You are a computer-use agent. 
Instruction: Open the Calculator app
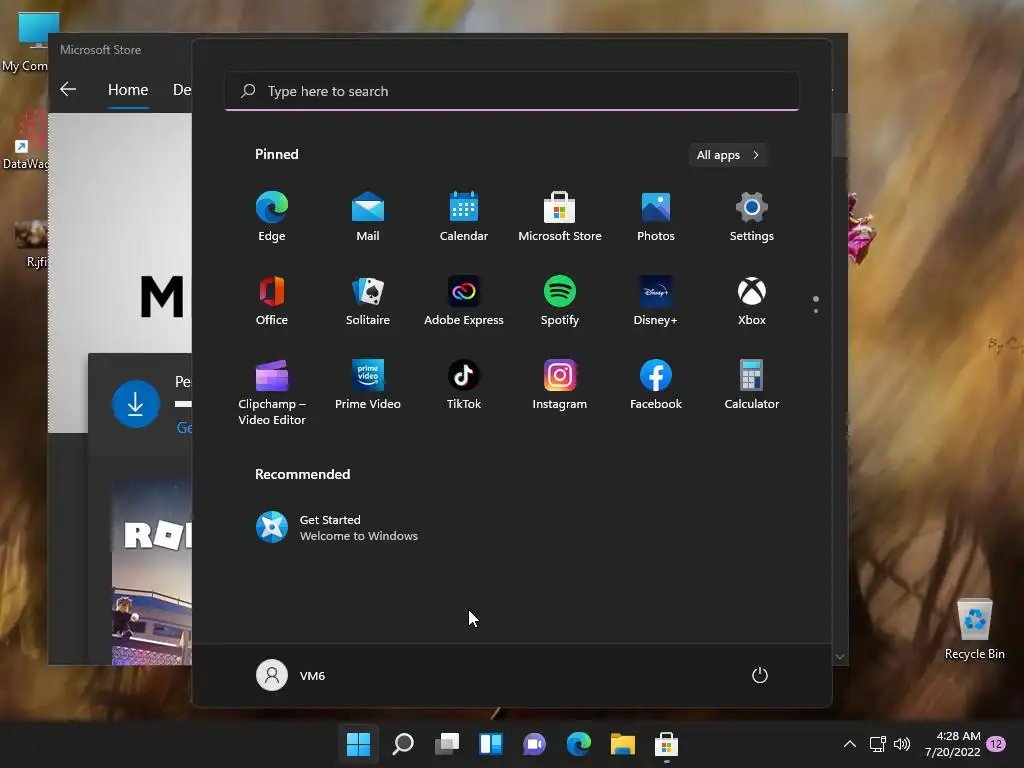point(752,385)
